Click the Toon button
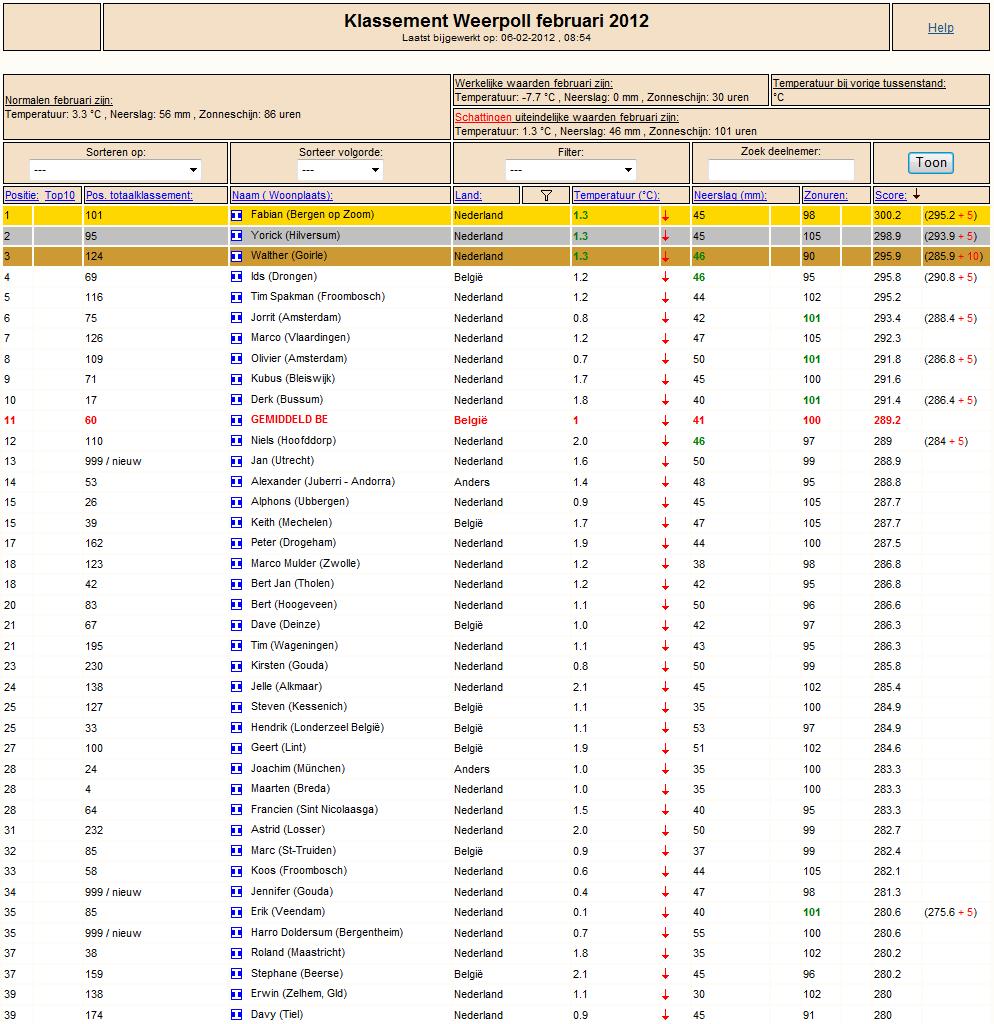 coord(931,163)
